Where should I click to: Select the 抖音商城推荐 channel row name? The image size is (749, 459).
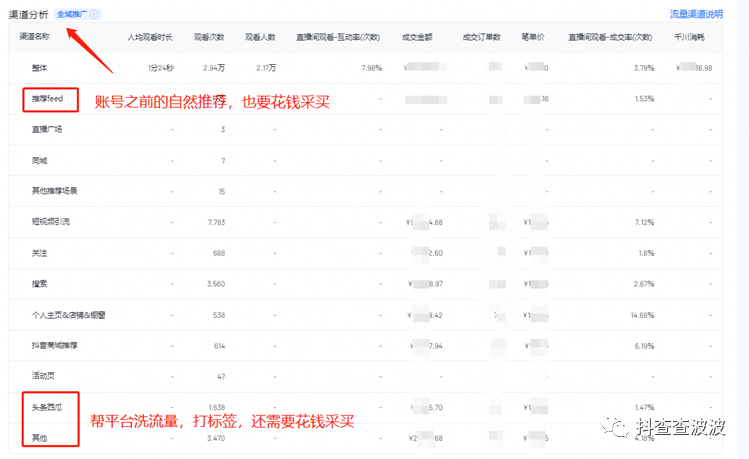[54, 345]
